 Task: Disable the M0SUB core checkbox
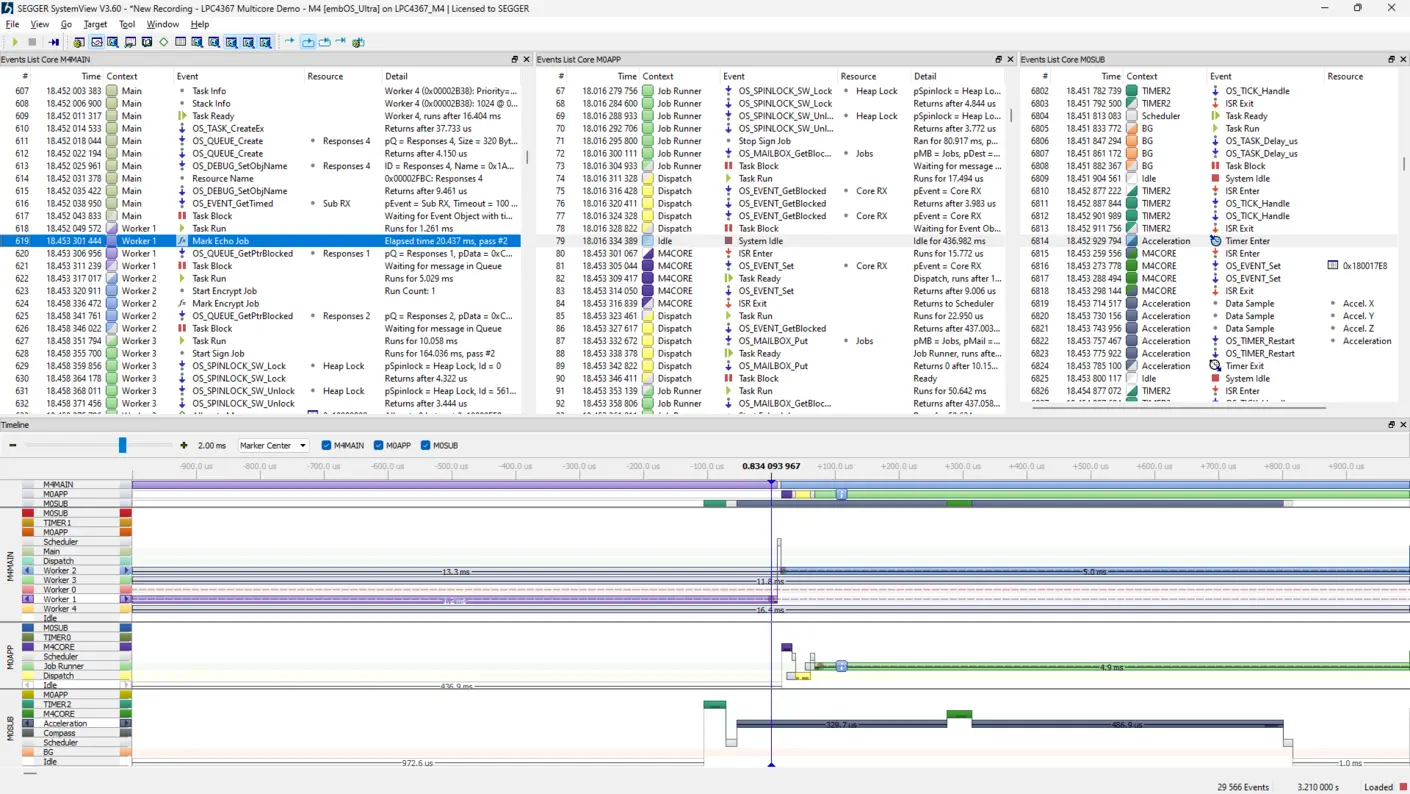(x=426, y=446)
